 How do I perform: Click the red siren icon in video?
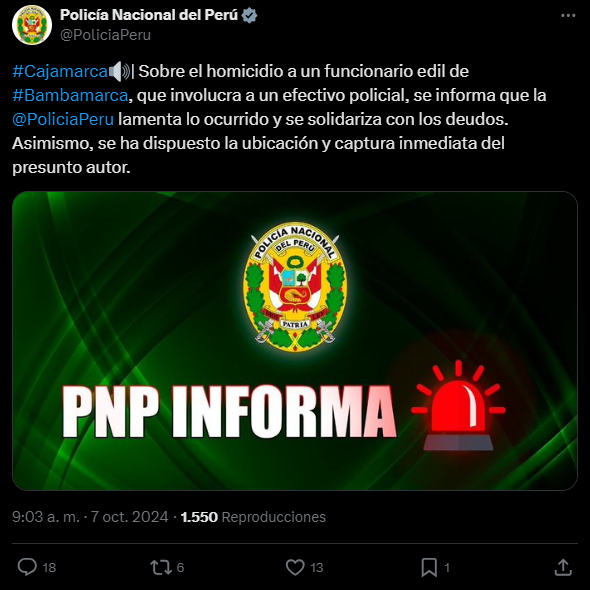coord(458,405)
